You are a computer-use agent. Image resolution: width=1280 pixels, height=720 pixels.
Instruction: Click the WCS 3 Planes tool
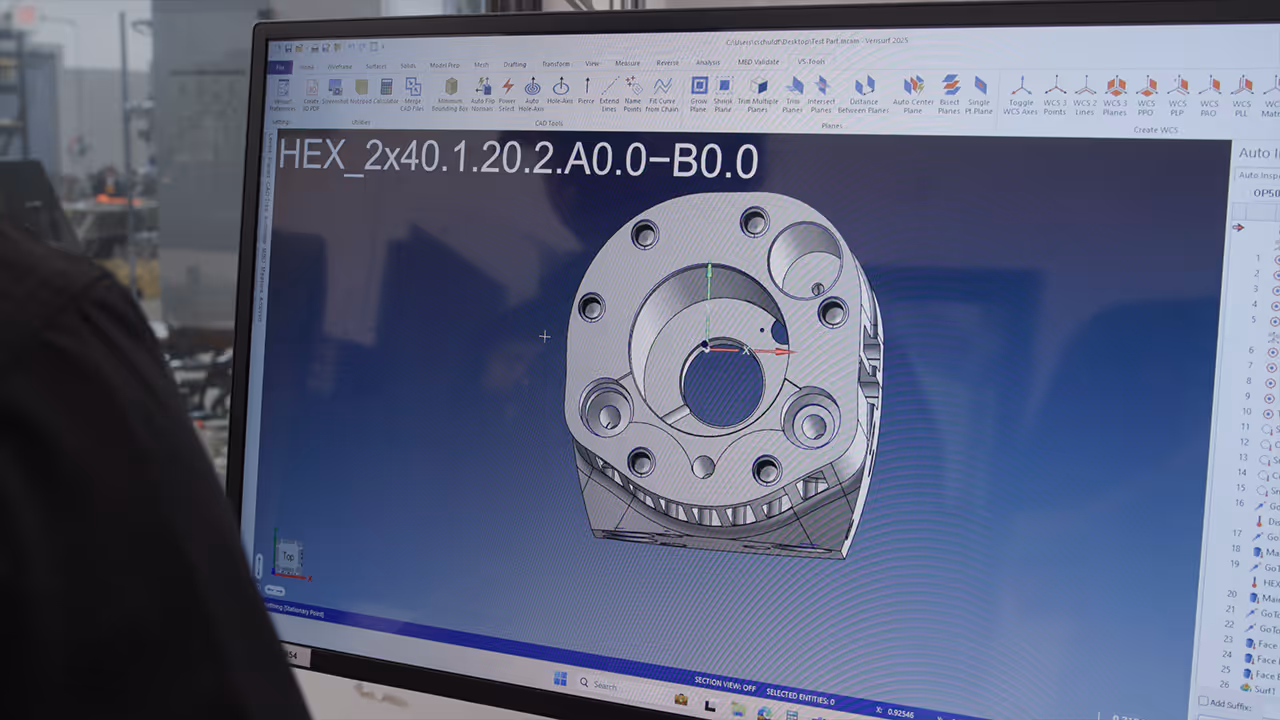click(1115, 94)
